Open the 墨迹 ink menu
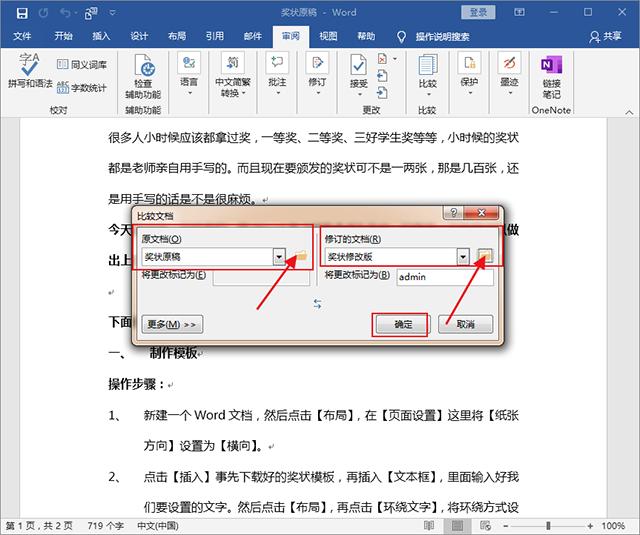 (x=509, y=74)
